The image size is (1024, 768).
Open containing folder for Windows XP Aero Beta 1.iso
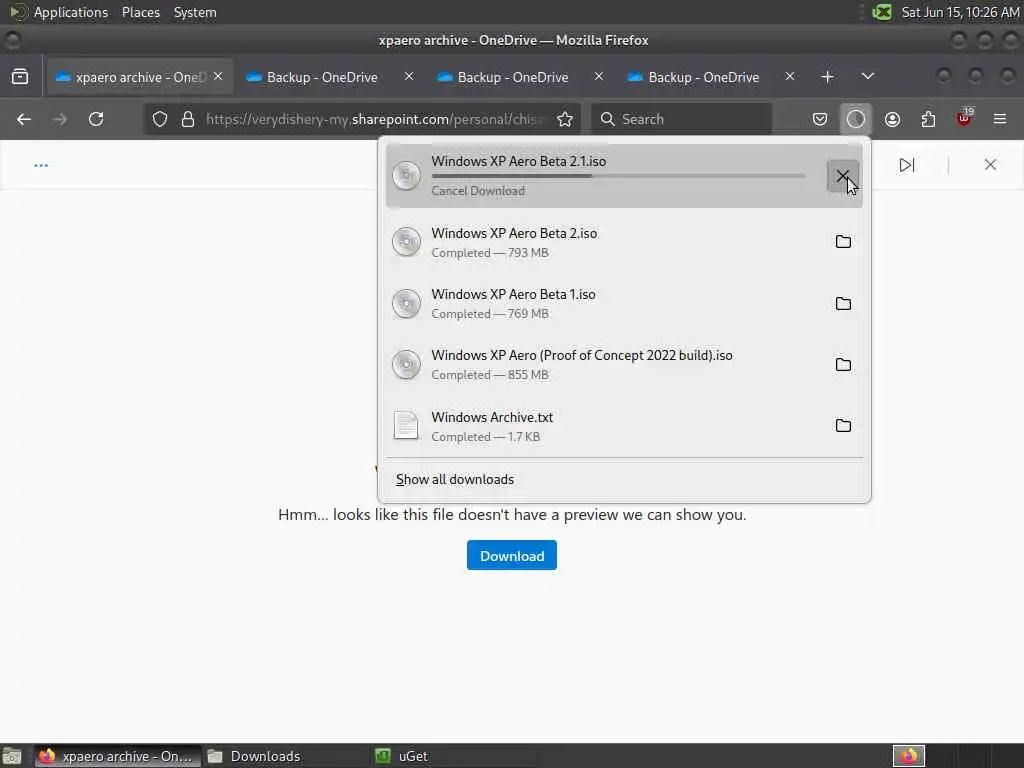click(x=843, y=304)
